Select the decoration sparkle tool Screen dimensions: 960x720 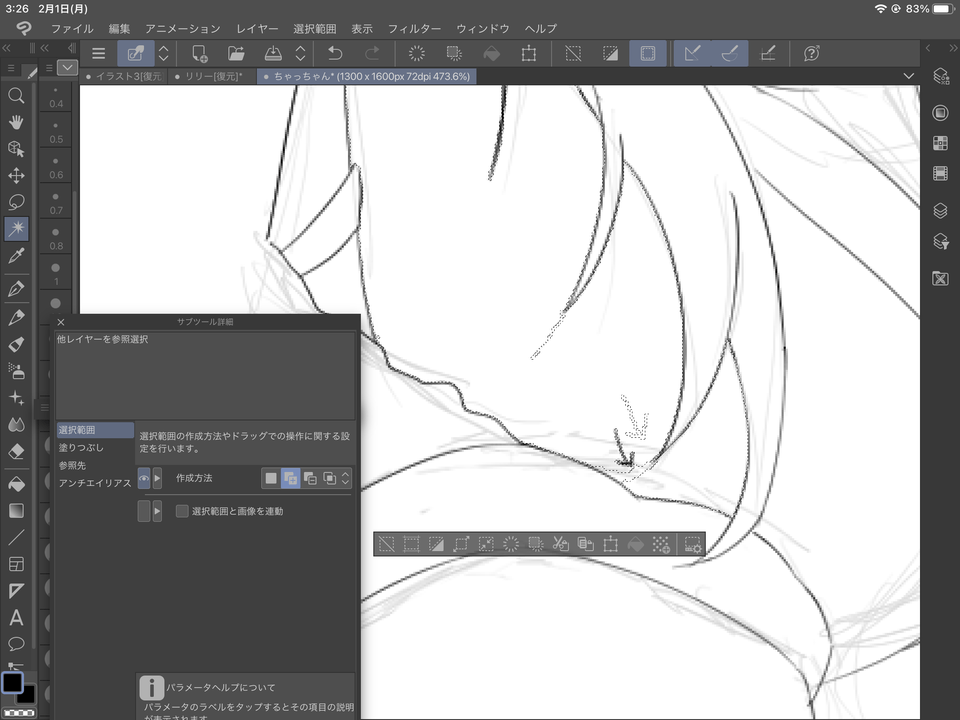[x=17, y=398]
